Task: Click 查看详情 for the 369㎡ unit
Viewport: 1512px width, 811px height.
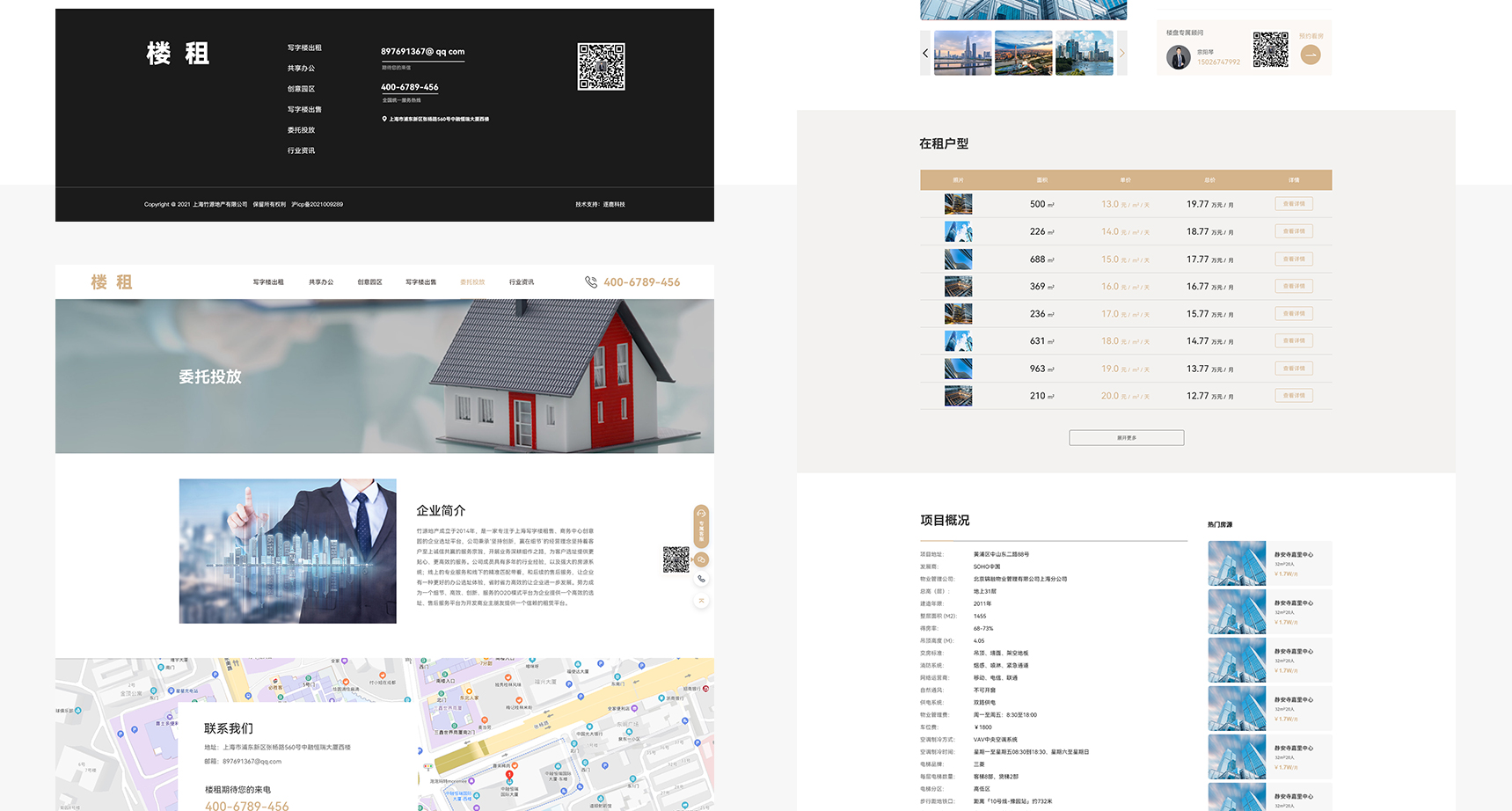Action: coord(1294,286)
